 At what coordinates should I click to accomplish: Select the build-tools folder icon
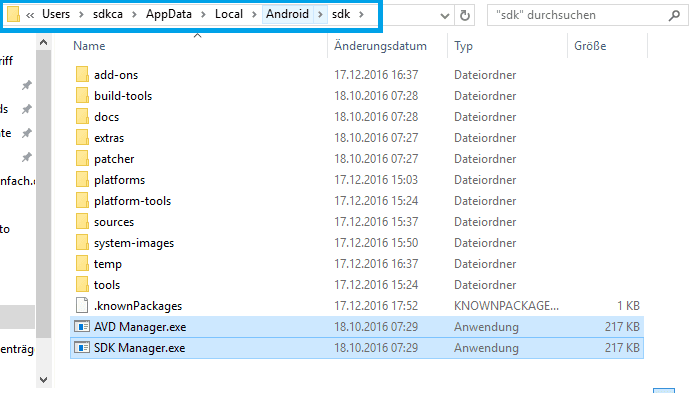click(82, 95)
